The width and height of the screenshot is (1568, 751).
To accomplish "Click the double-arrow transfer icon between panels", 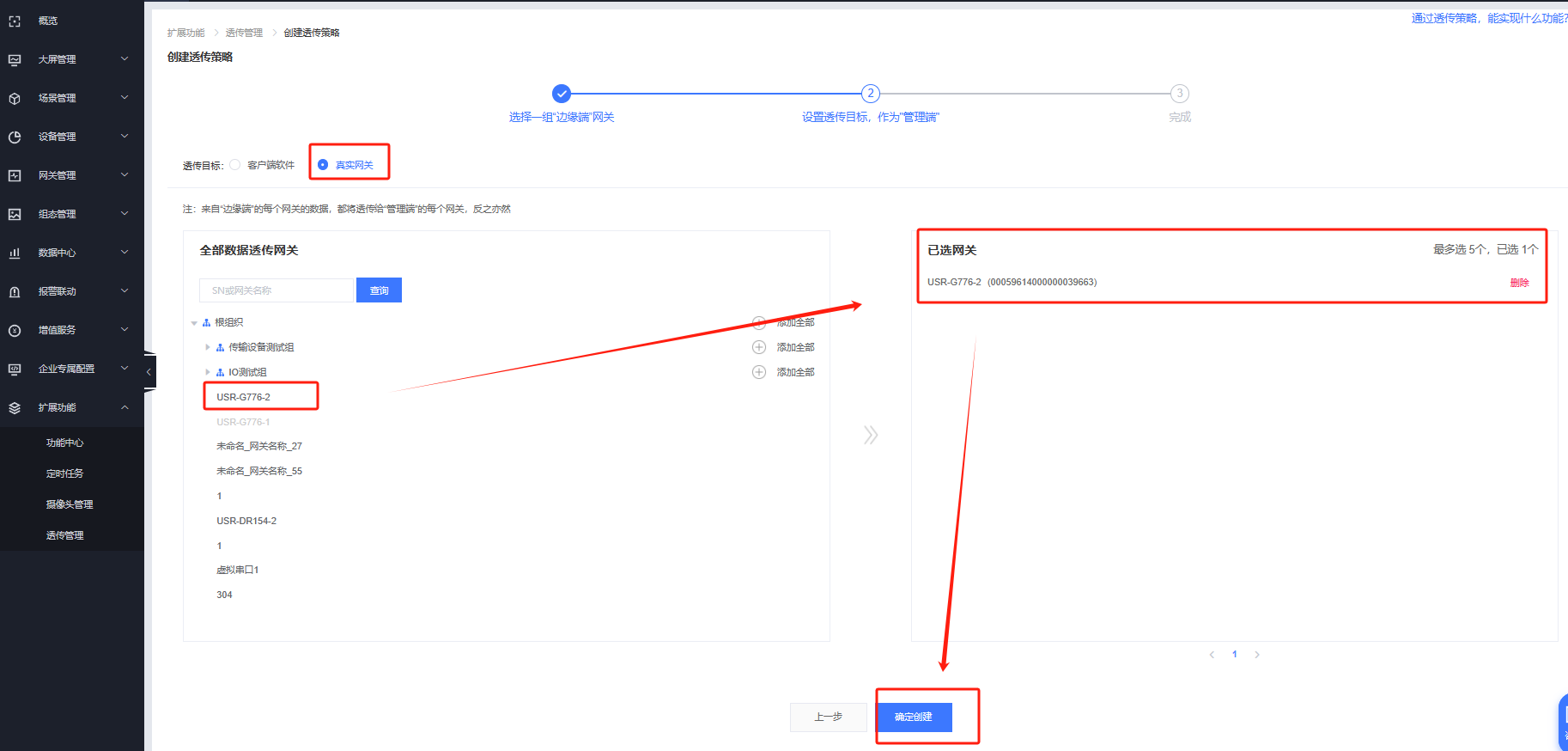I will tap(871, 435).
